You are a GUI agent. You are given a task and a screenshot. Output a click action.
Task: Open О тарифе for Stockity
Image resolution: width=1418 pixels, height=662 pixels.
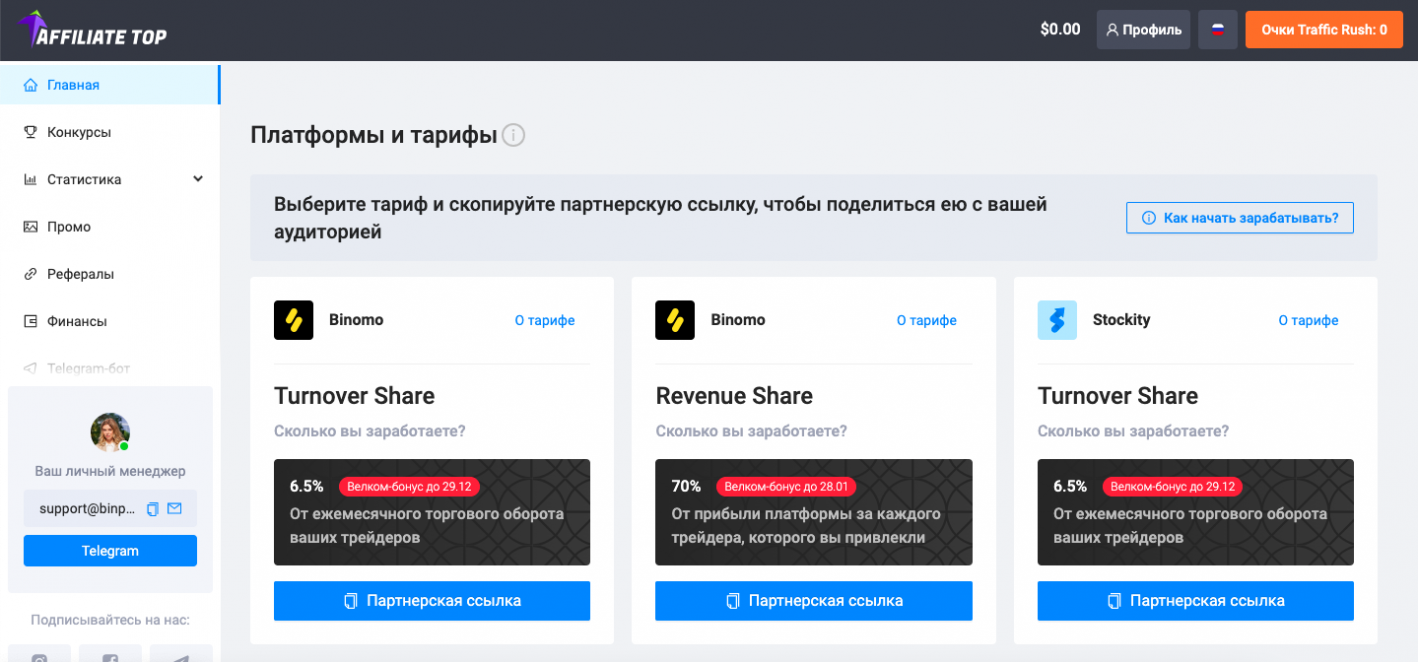tap(1308, 321)
